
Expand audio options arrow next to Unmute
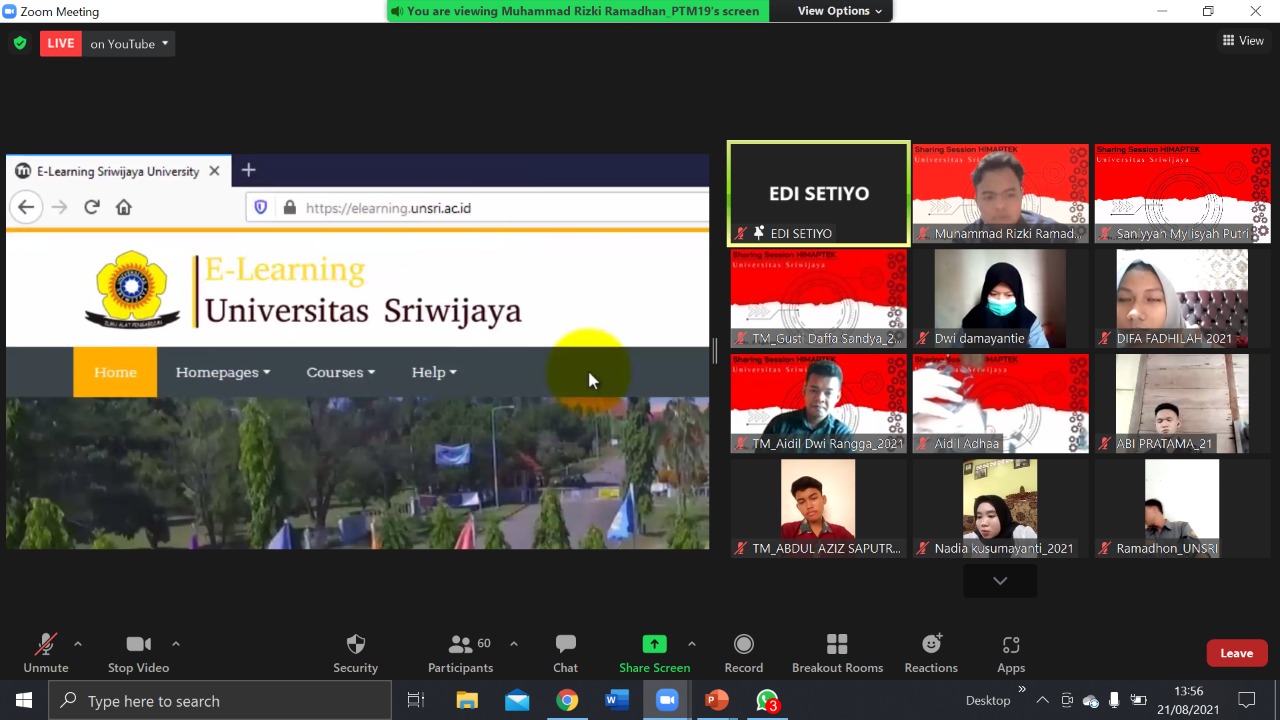[x=78, y=644]
